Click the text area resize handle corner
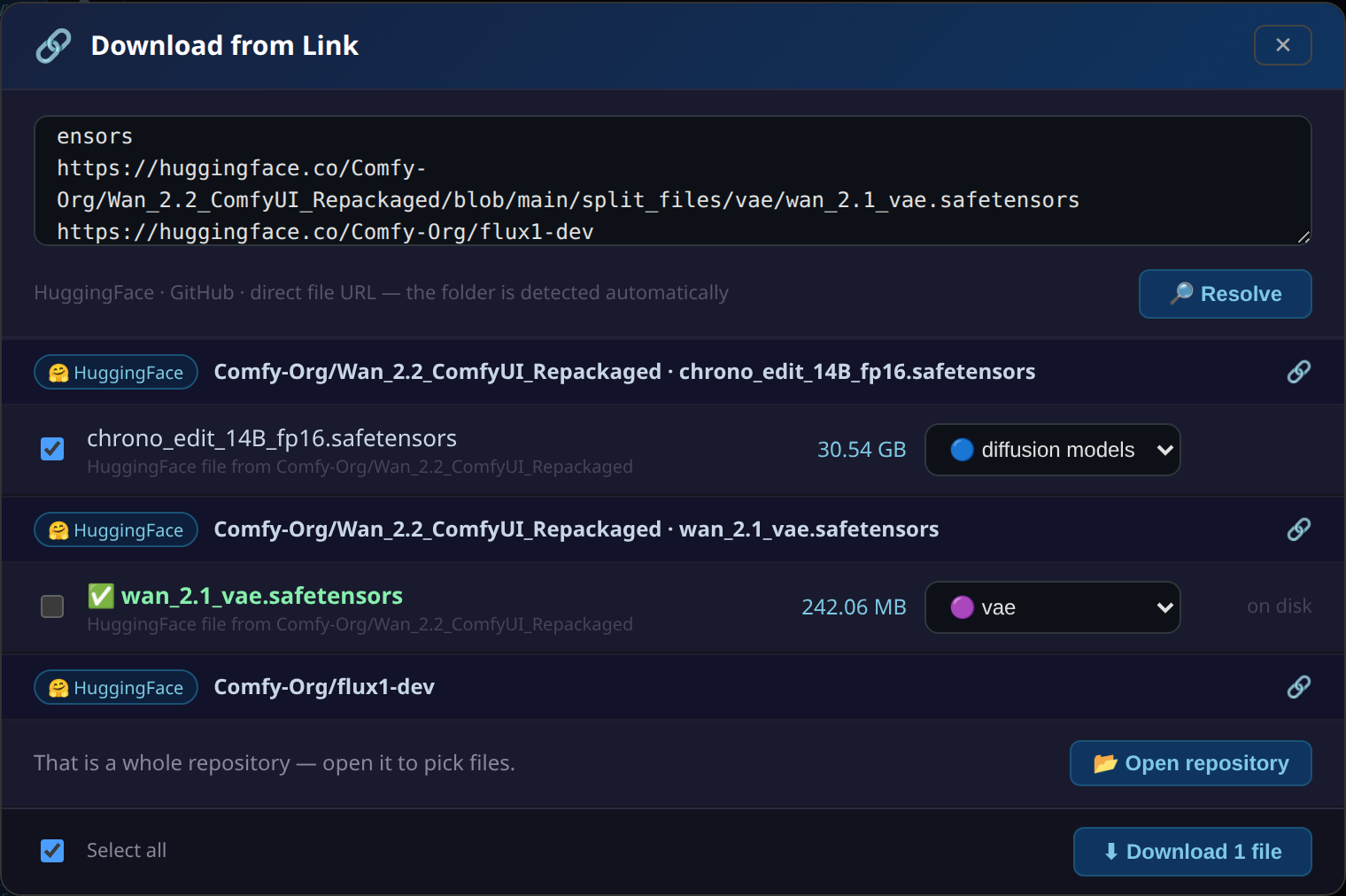 point(1303,237)
